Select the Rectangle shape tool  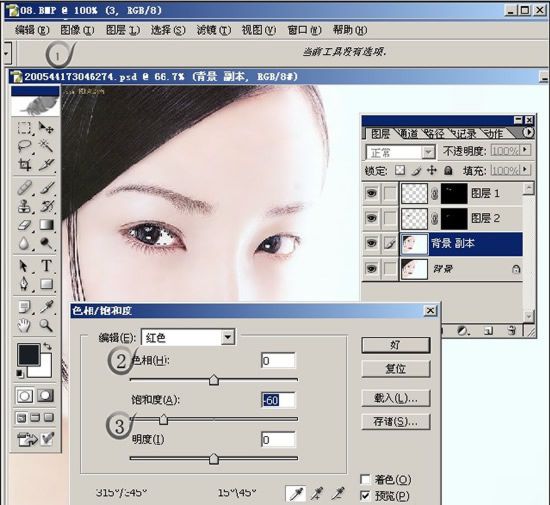tap(46, 284)
